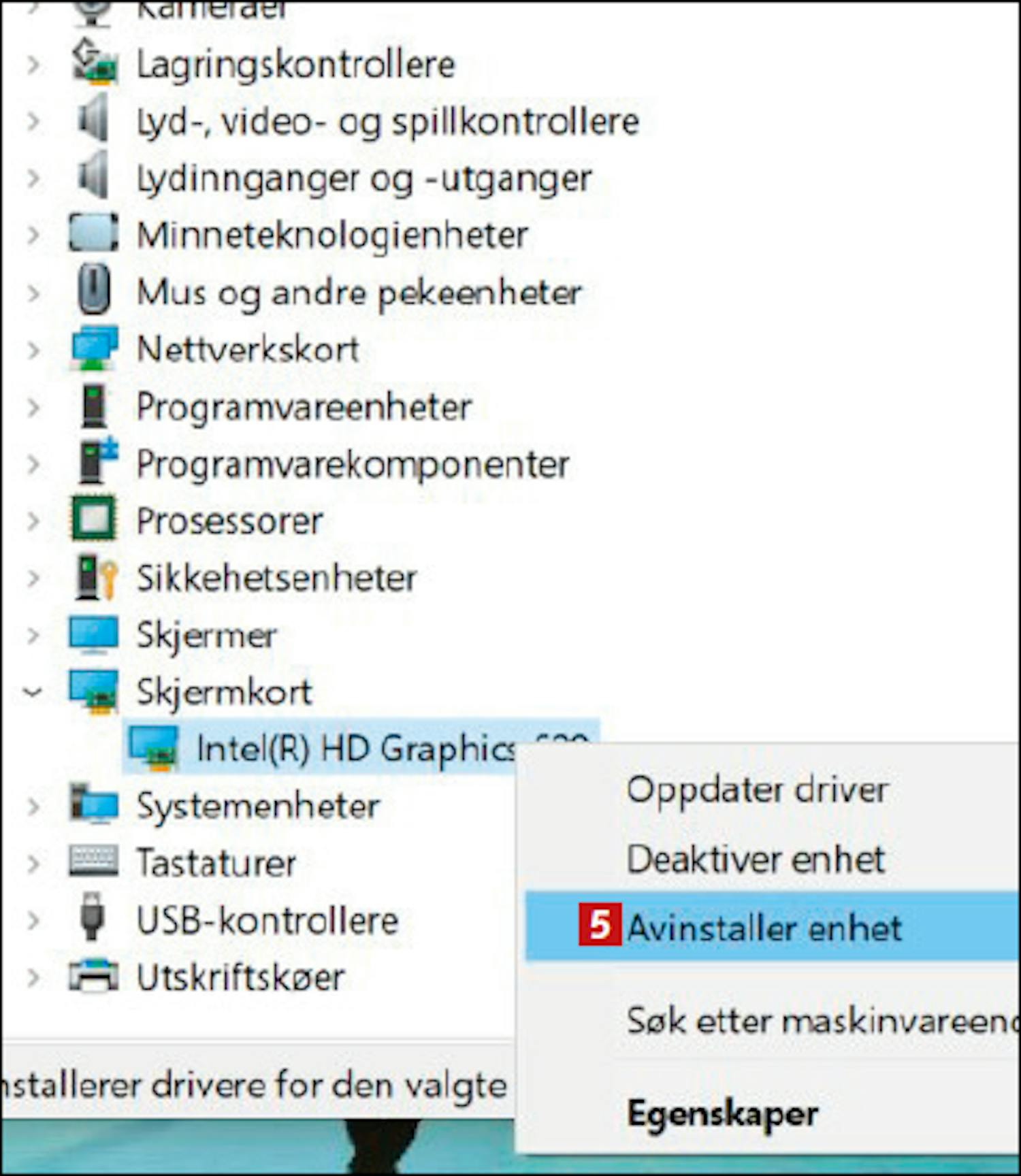The height and width of the screenshot is (1176, 1021).
Task: Open Egenskaper from the context menu
Action: [722, 1115]
